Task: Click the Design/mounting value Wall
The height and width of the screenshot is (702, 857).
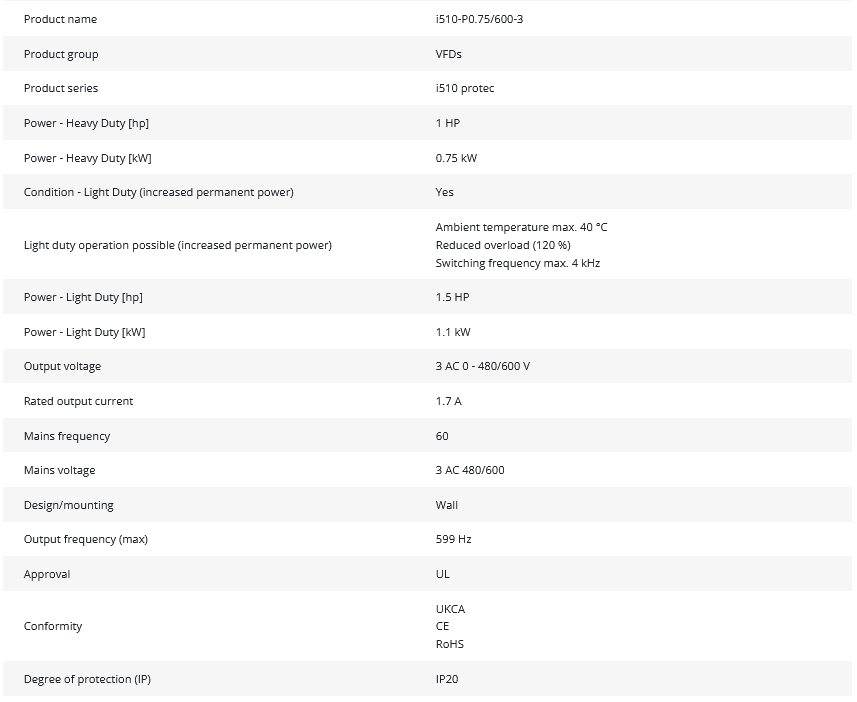Action: tap(447, 505)
